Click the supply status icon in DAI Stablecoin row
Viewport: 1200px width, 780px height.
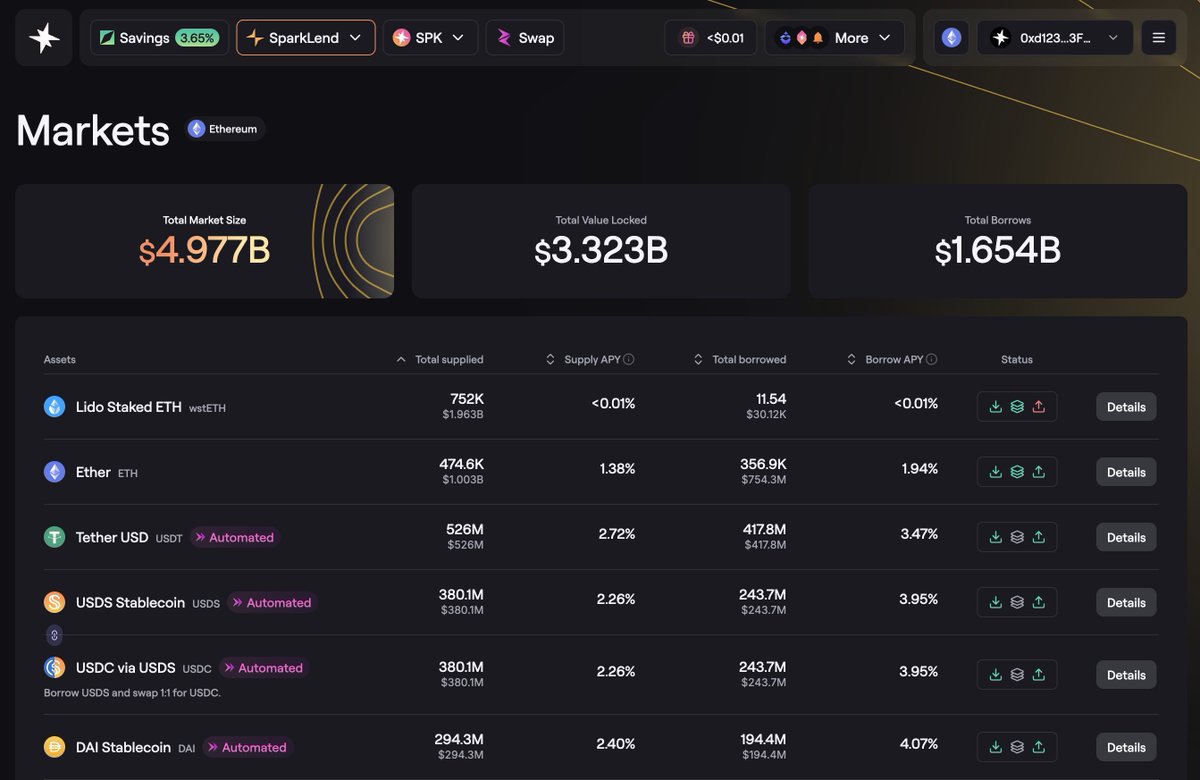996,747
